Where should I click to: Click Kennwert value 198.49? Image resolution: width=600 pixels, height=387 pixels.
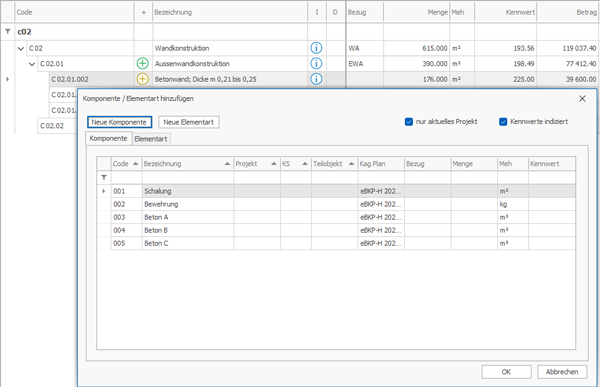524,64
